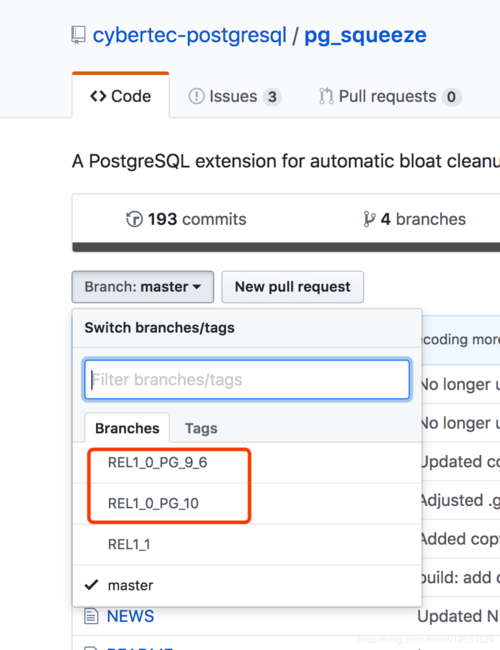The width and height of the screenshot is (500, 650).
Task: View the 4 branches list
Action: (414, 219)
